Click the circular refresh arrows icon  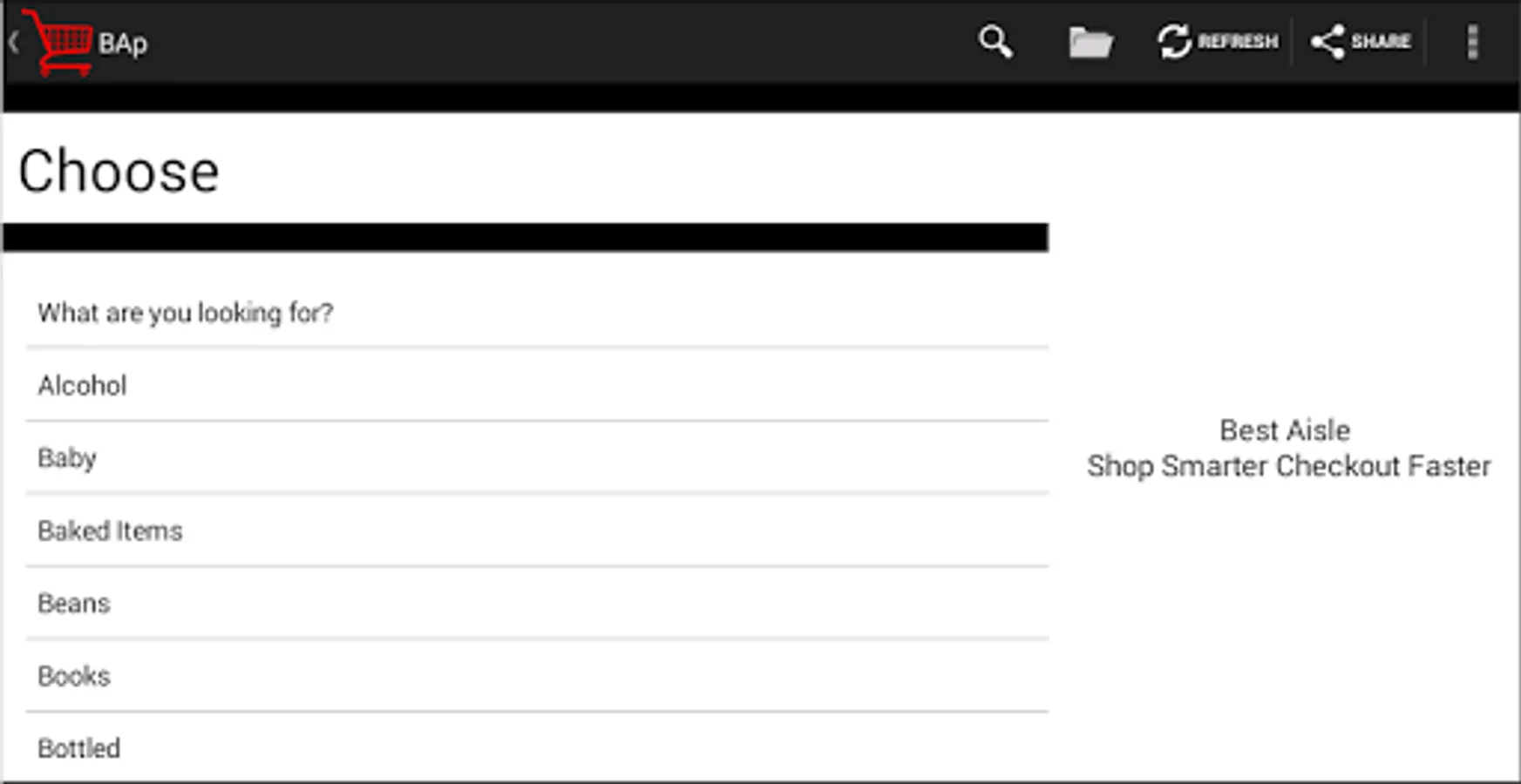tap(1174, 42)
